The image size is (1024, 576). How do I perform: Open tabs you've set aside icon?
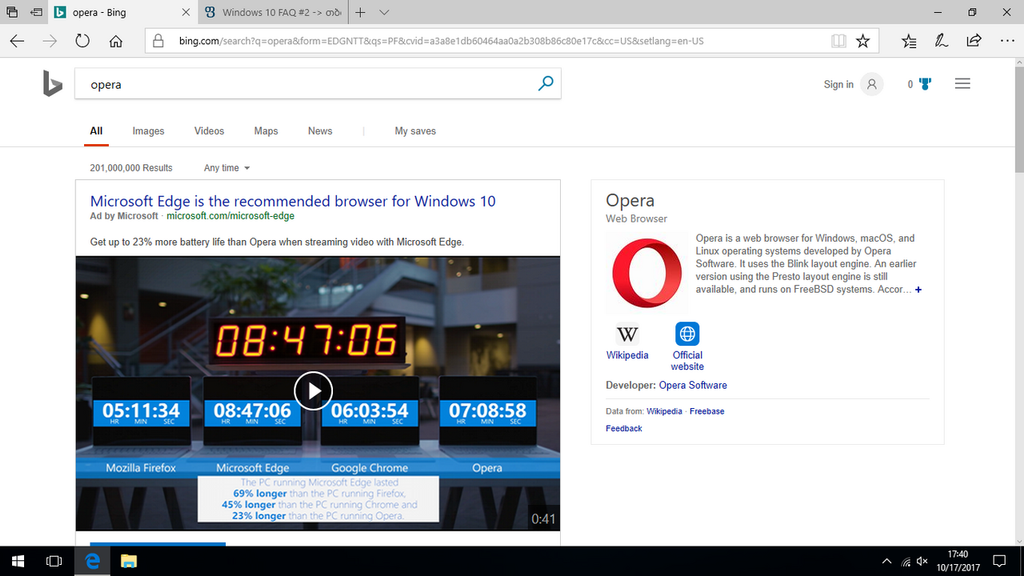(12, 12)
